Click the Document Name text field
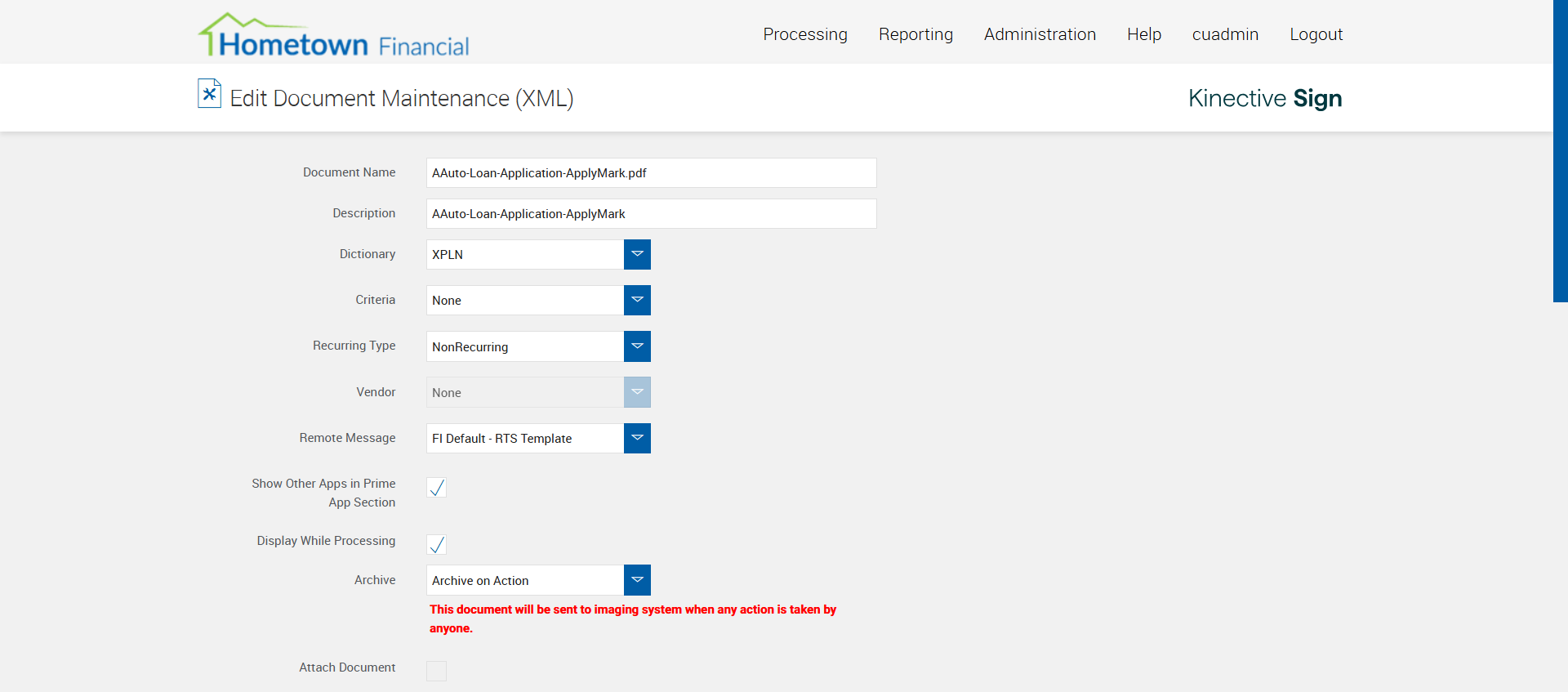This screenshot has height=692, width=1568. point(651,173)
